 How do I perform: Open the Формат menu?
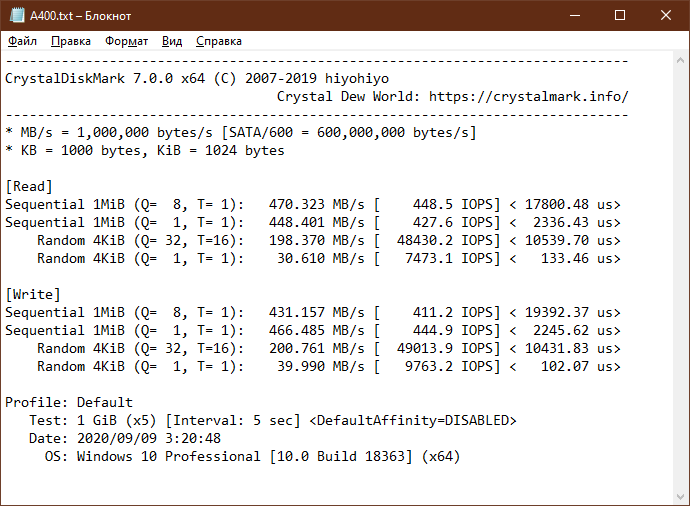click(126, 41)
